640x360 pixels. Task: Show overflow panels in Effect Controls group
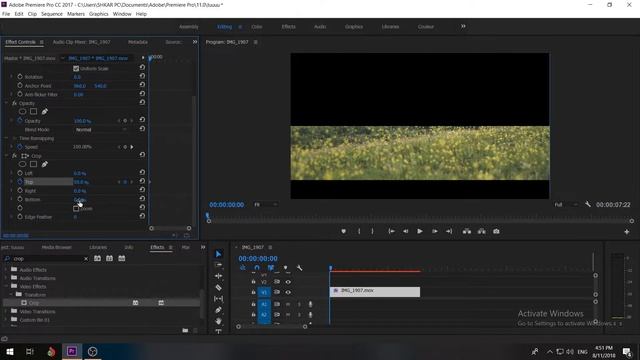[x=195, y=42]
